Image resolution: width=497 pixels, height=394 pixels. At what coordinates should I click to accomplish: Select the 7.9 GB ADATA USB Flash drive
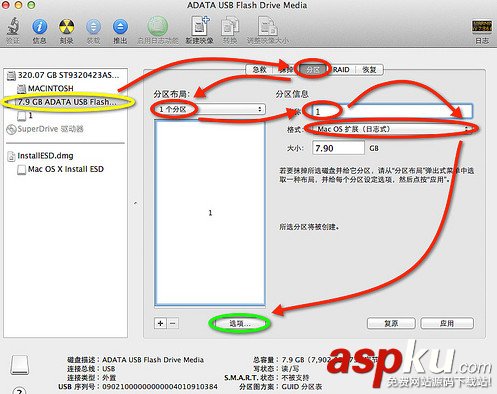(x=66, y=102)
